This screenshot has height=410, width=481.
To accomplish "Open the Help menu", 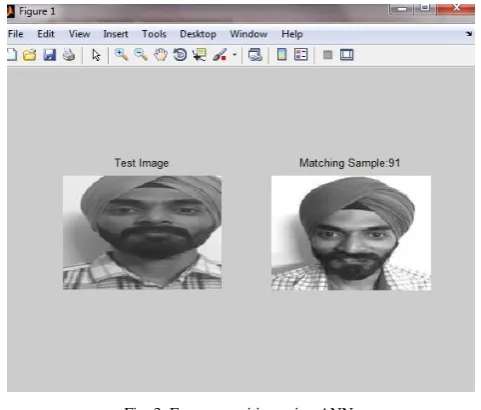I will click(292, 34).
